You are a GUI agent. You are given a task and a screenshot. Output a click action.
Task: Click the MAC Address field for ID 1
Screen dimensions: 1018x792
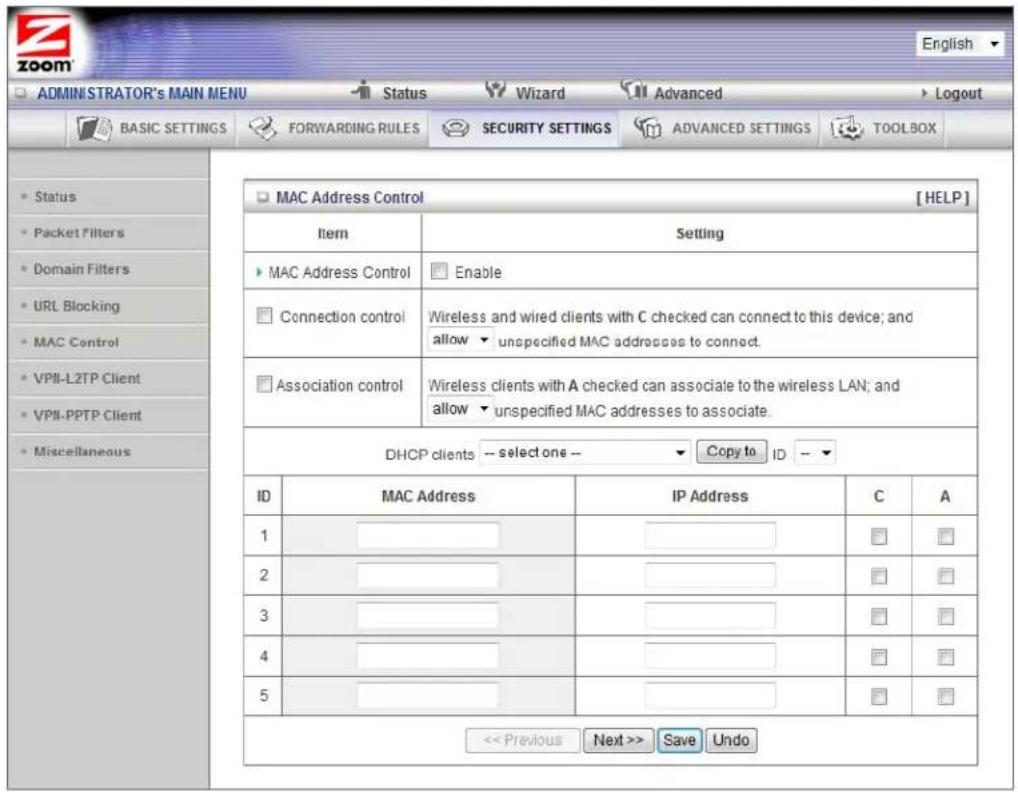pos(428,536)
